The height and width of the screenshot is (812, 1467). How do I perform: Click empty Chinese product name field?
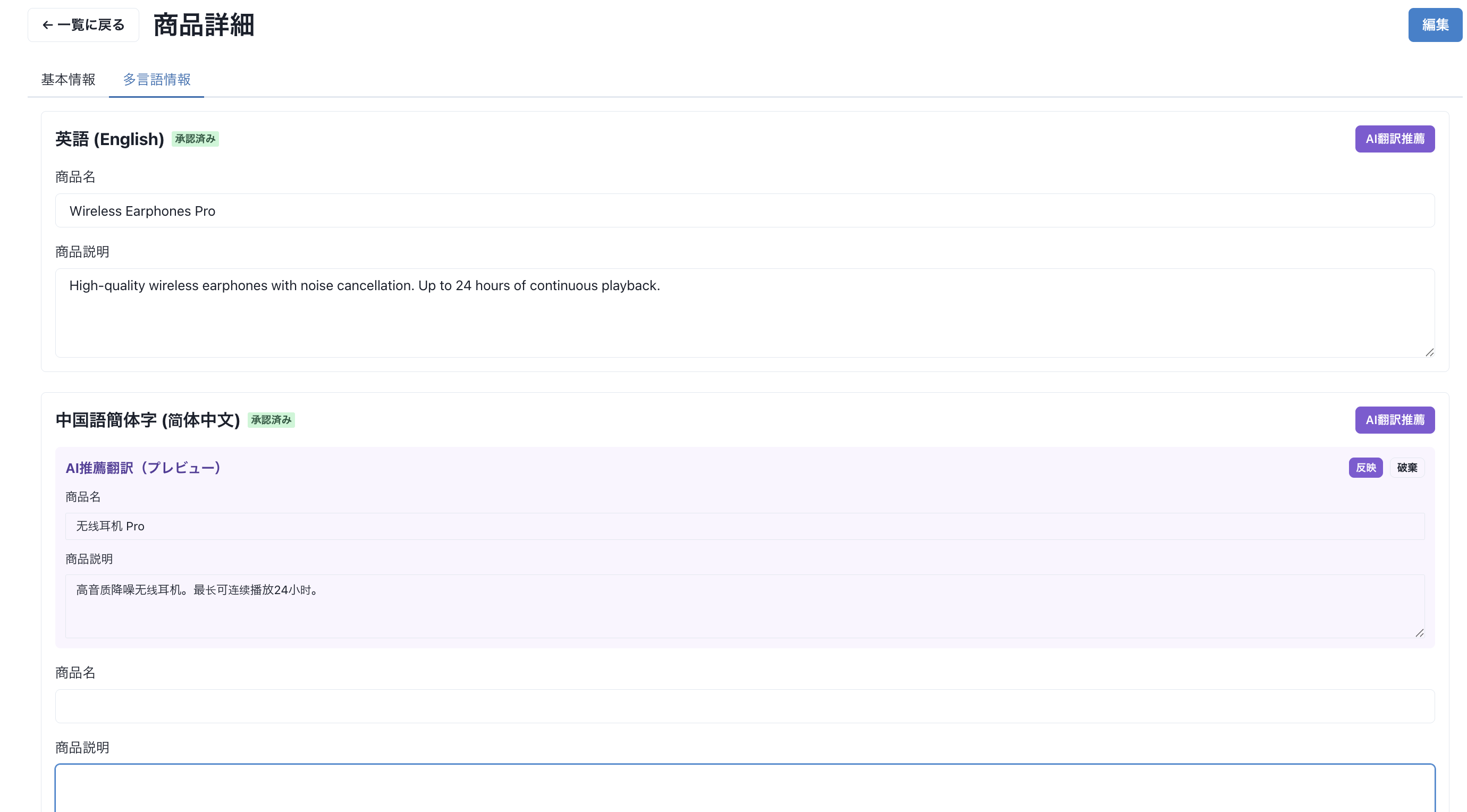[x=744, y=707]
